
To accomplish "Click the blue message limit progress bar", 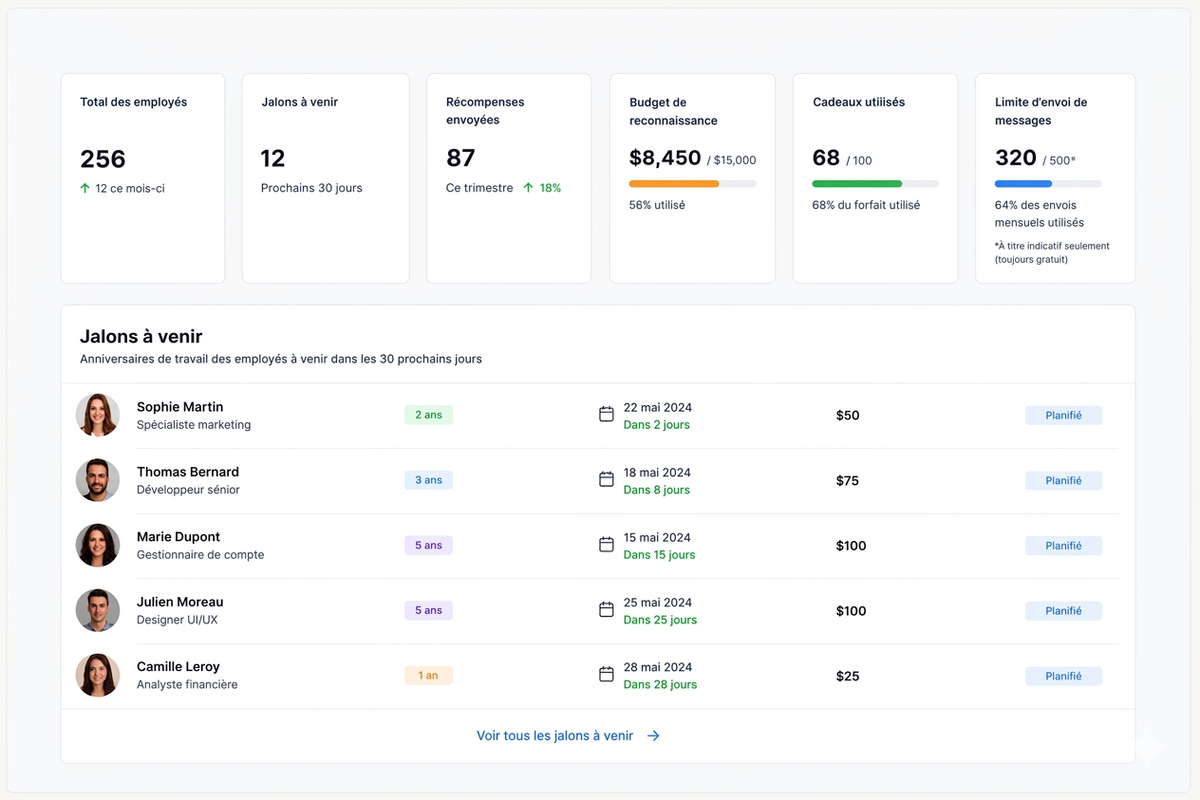I will [x=1048, y=184].
